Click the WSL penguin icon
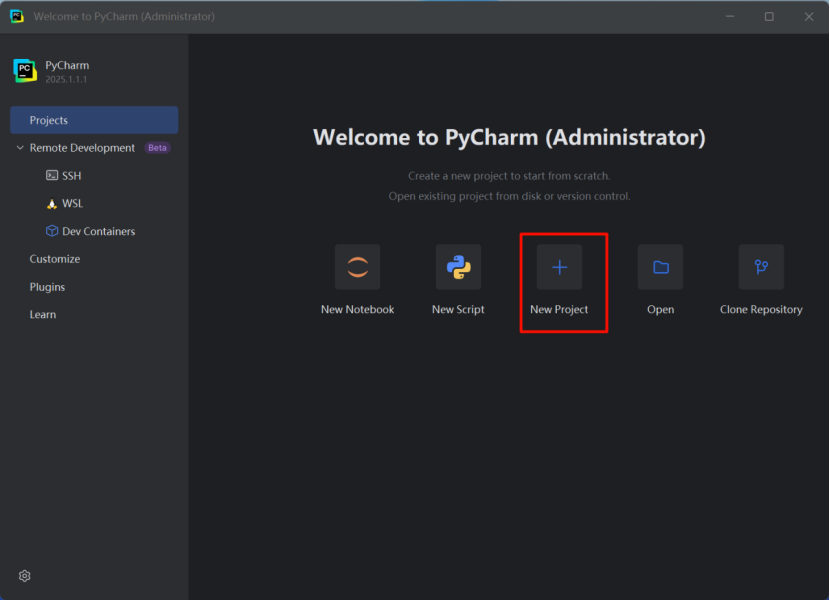The image size is (830, 600). coord(52,203)
